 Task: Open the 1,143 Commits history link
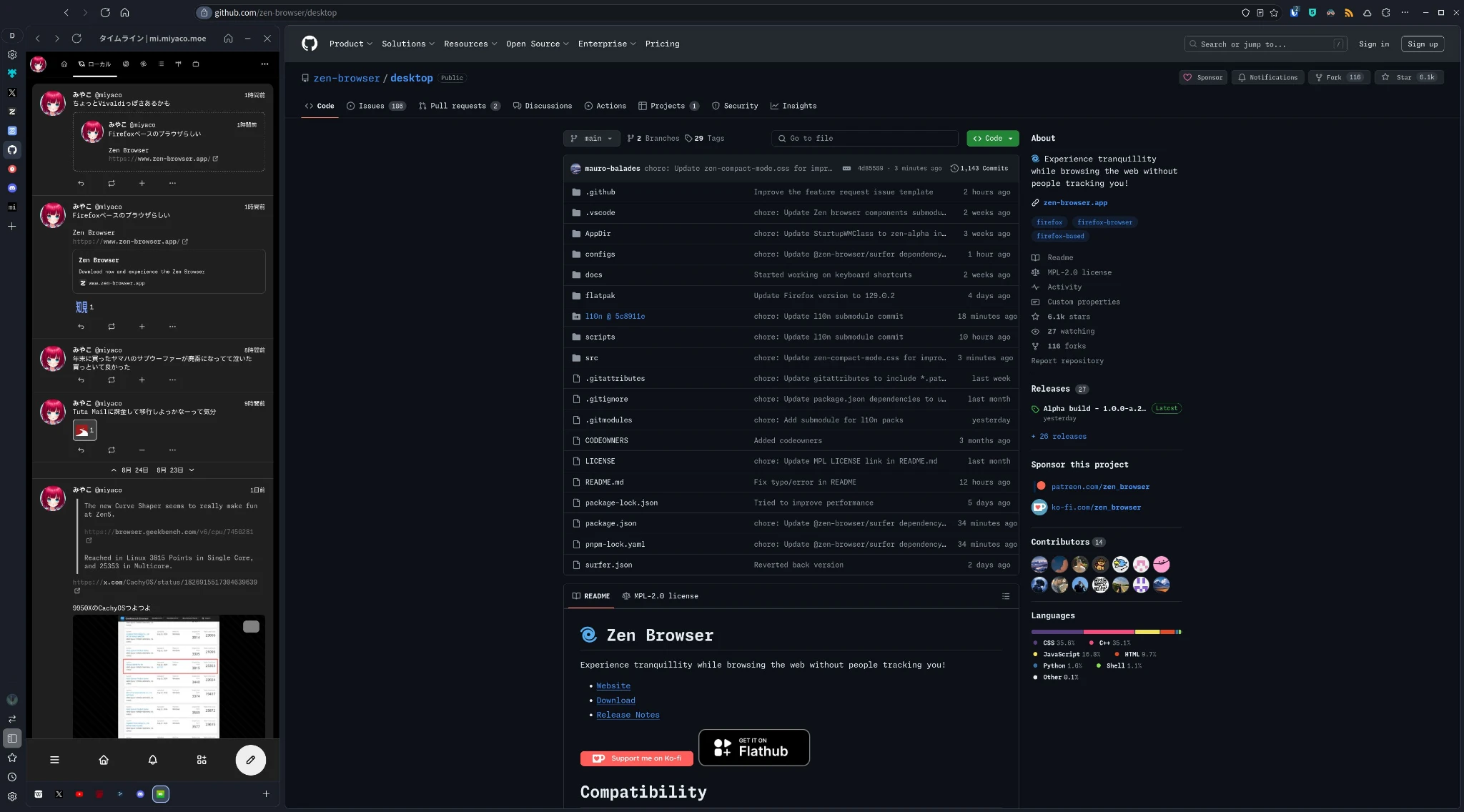pyautogui.click(x=979, y=169)
